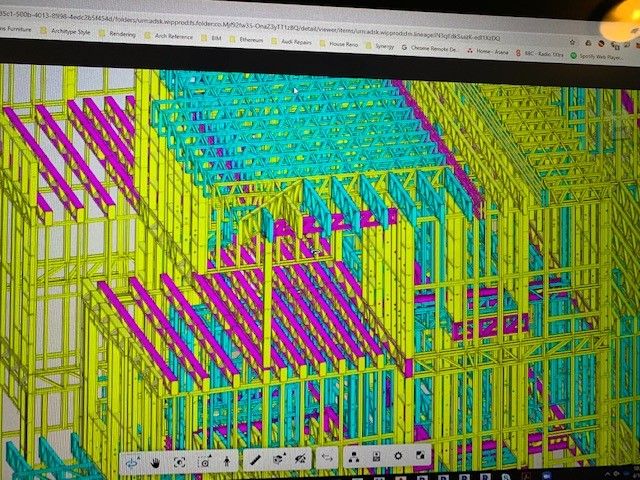Click the Explode Model arrows icon
640x480 pixels.
pos(326,459)
